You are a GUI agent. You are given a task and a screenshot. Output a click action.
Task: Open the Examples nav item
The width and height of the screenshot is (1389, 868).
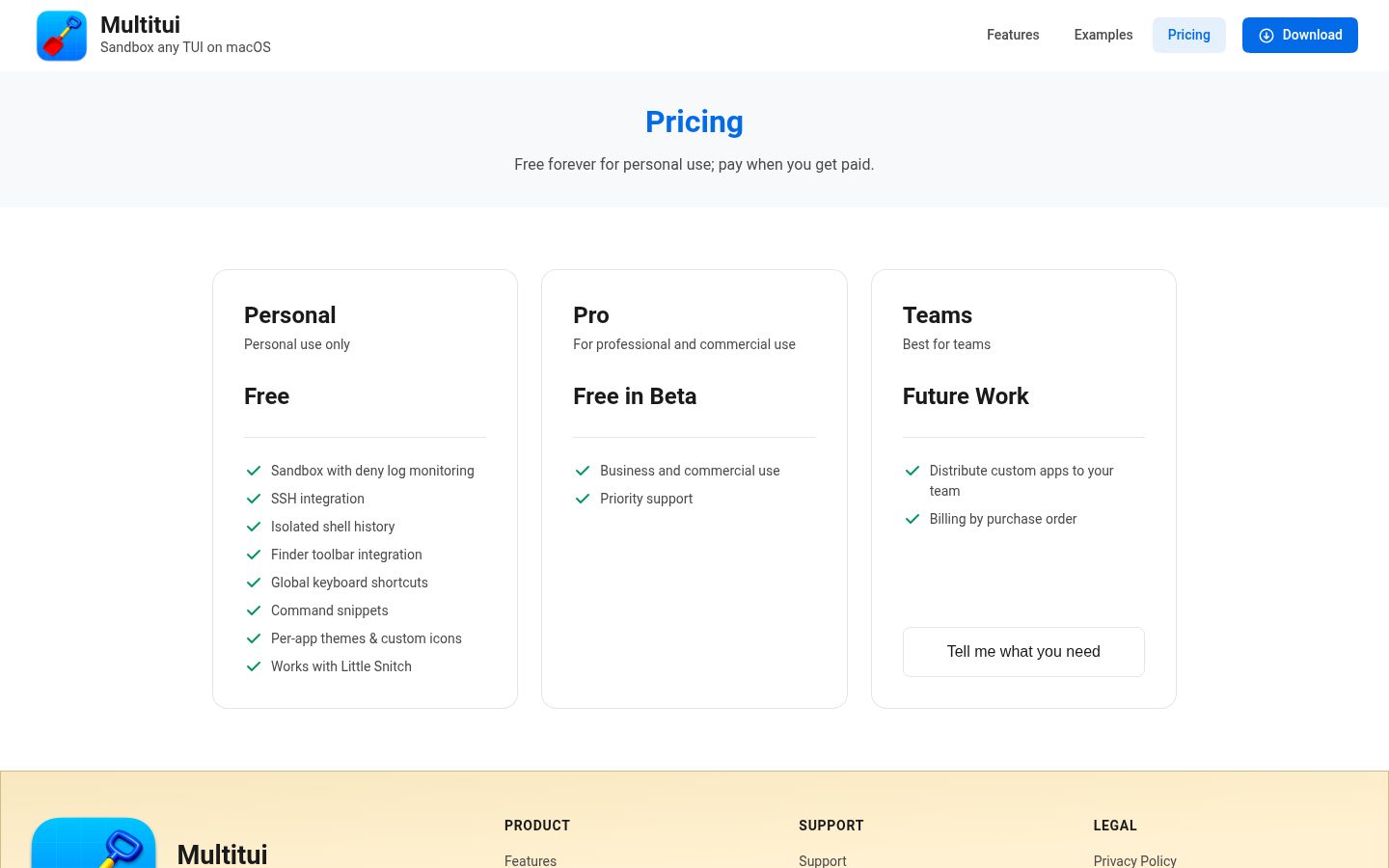pos(1103,35)
